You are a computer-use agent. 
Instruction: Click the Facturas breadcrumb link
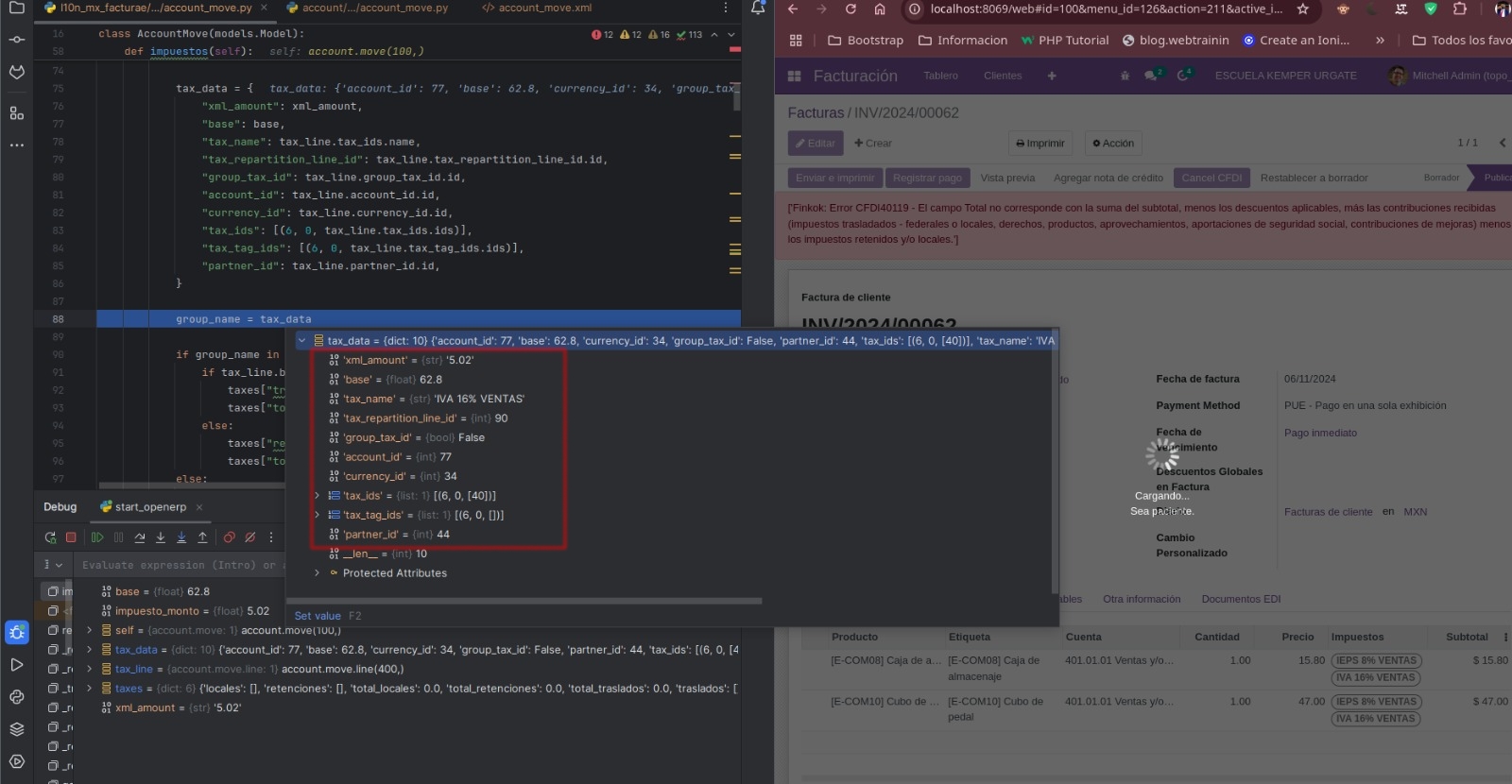(x=816, y=112)
